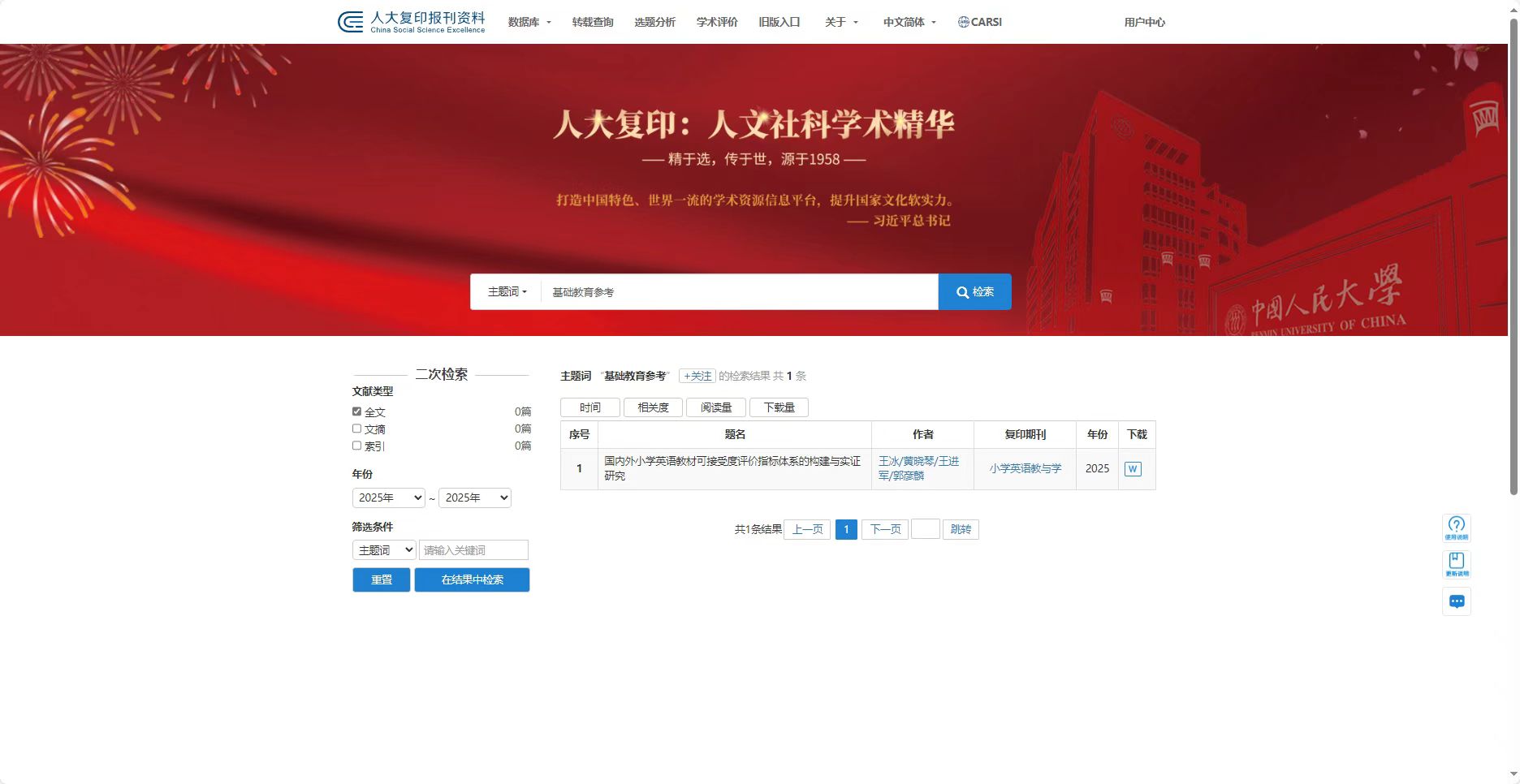Click the 题名 column header
This screenshot has height=784, width=1520.
[x=735, y=435]
